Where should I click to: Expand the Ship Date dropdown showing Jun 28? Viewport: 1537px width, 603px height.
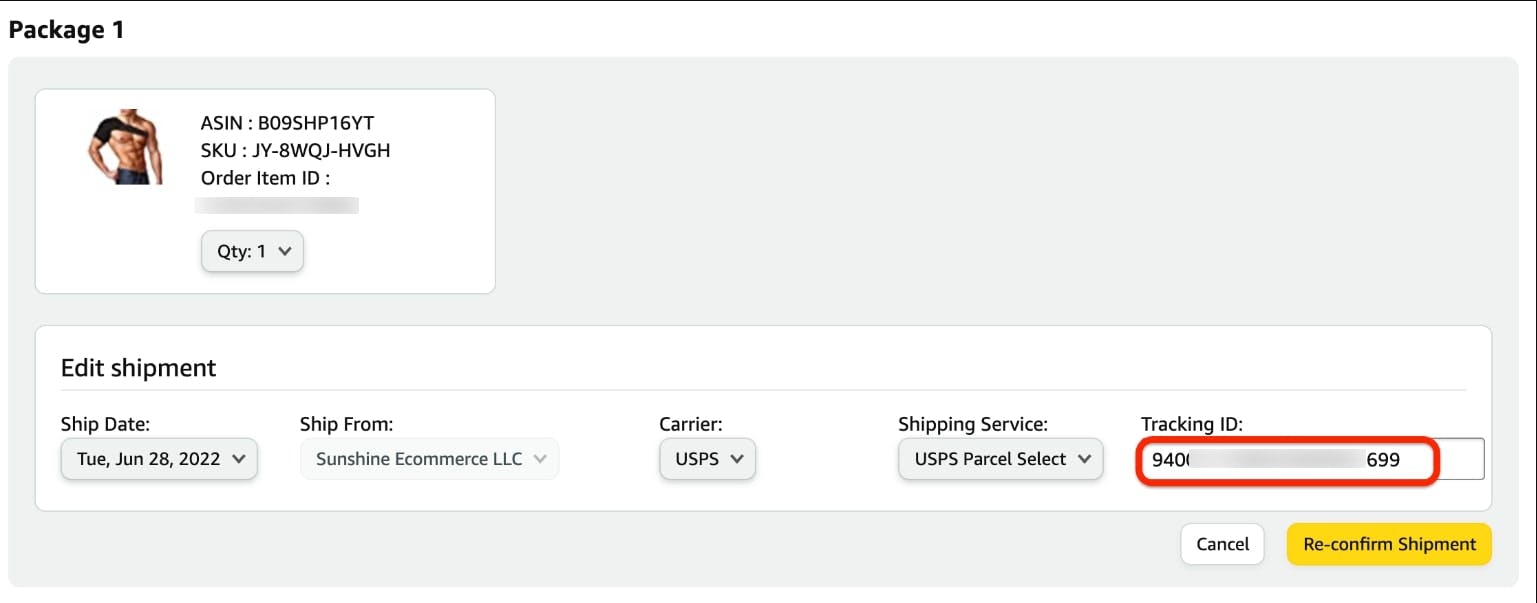[160, 459]
